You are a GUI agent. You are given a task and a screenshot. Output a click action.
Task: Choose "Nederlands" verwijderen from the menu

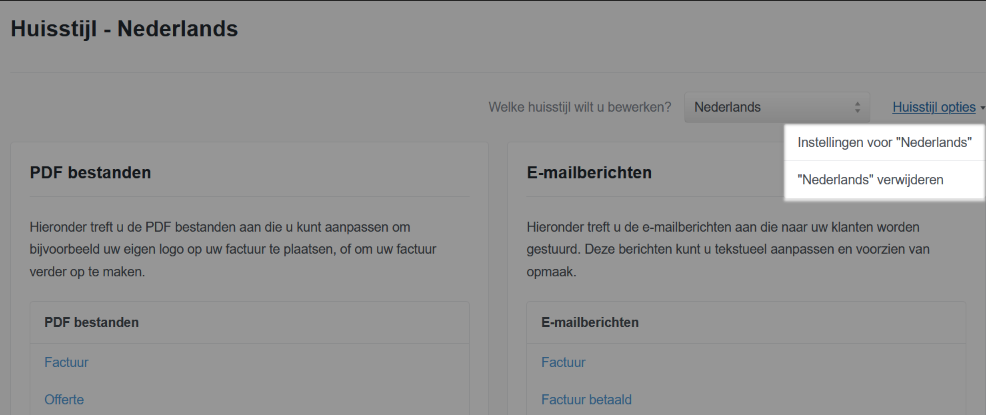pos(870,180)
